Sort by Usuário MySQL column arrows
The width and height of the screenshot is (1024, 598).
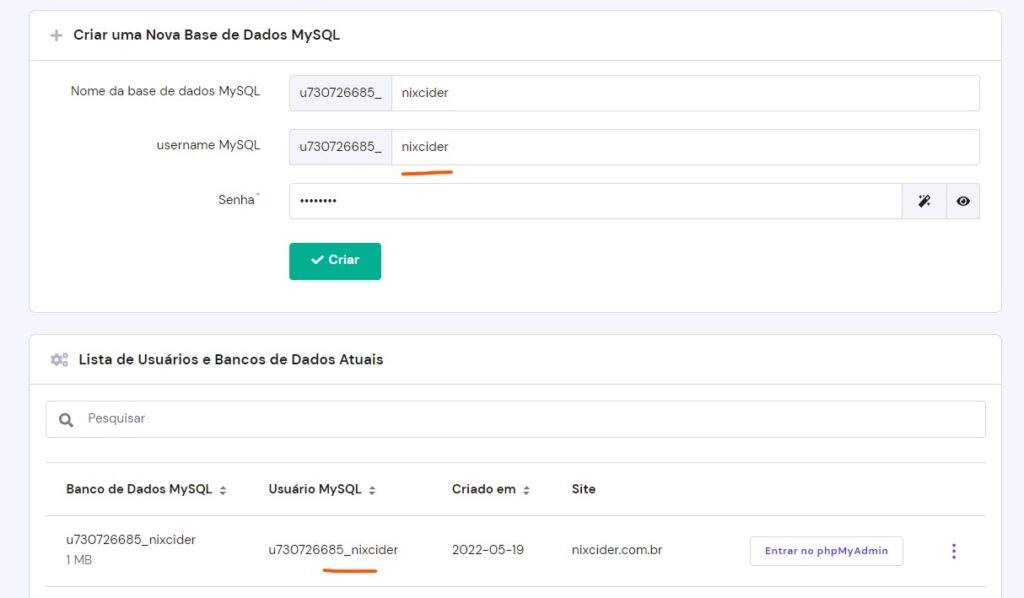tap(372, 490)
